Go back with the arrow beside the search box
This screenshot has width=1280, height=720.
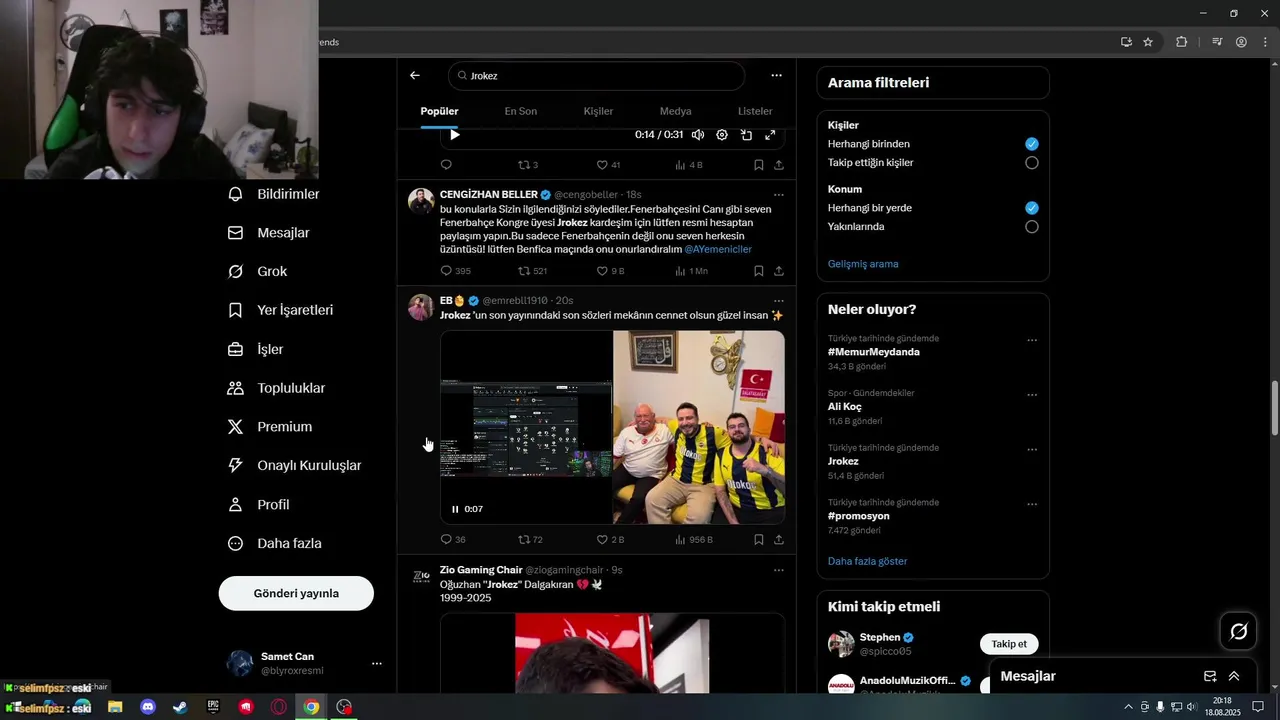[415, 75]
